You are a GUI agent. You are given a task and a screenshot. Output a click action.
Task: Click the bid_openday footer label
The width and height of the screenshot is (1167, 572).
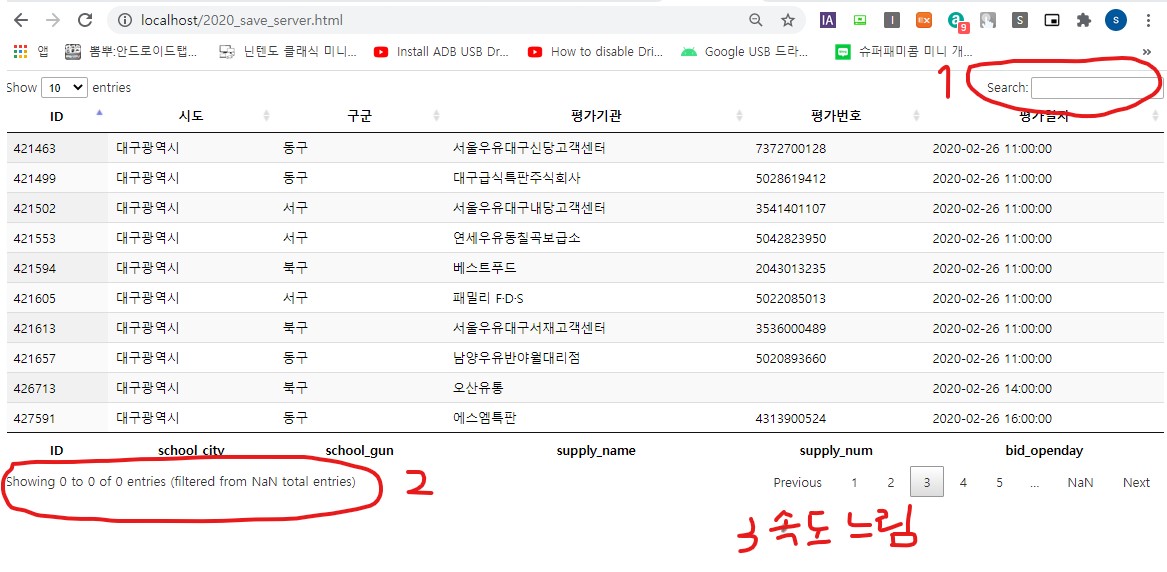click(1044, 451)
